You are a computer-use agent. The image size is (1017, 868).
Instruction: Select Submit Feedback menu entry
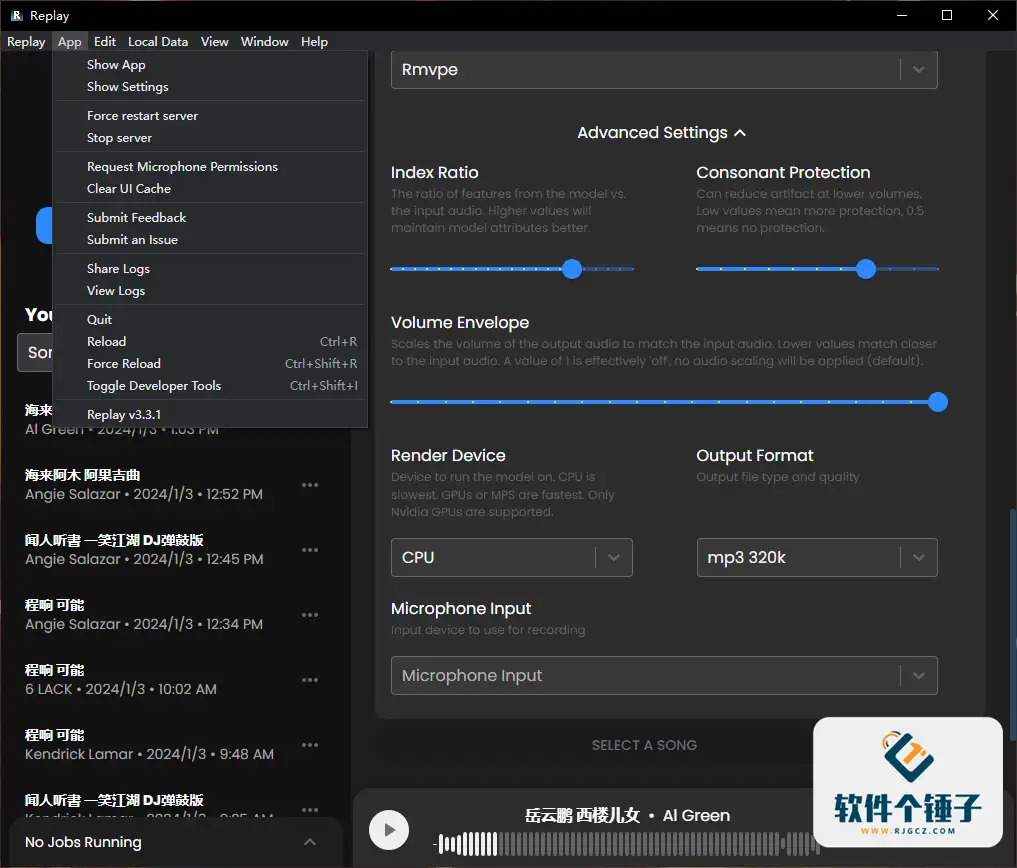point(211,217)
